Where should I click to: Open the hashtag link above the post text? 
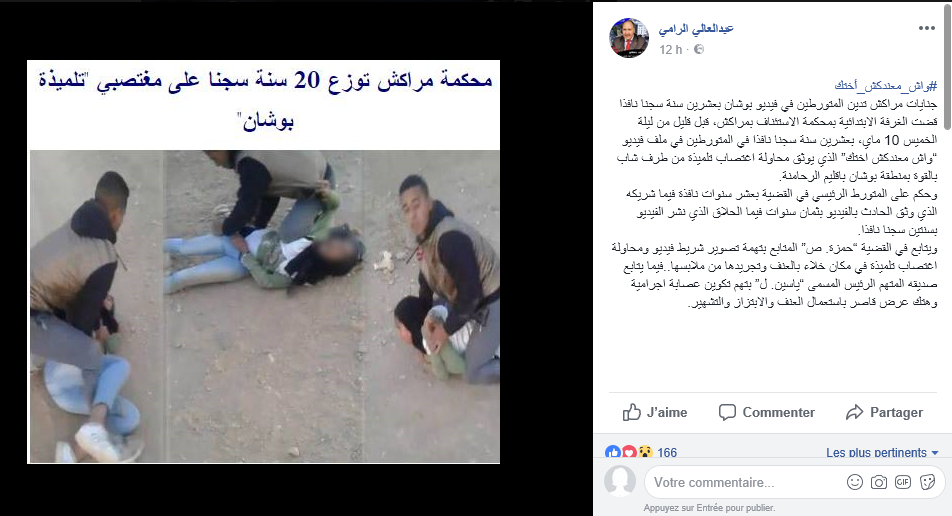(886, 86)
